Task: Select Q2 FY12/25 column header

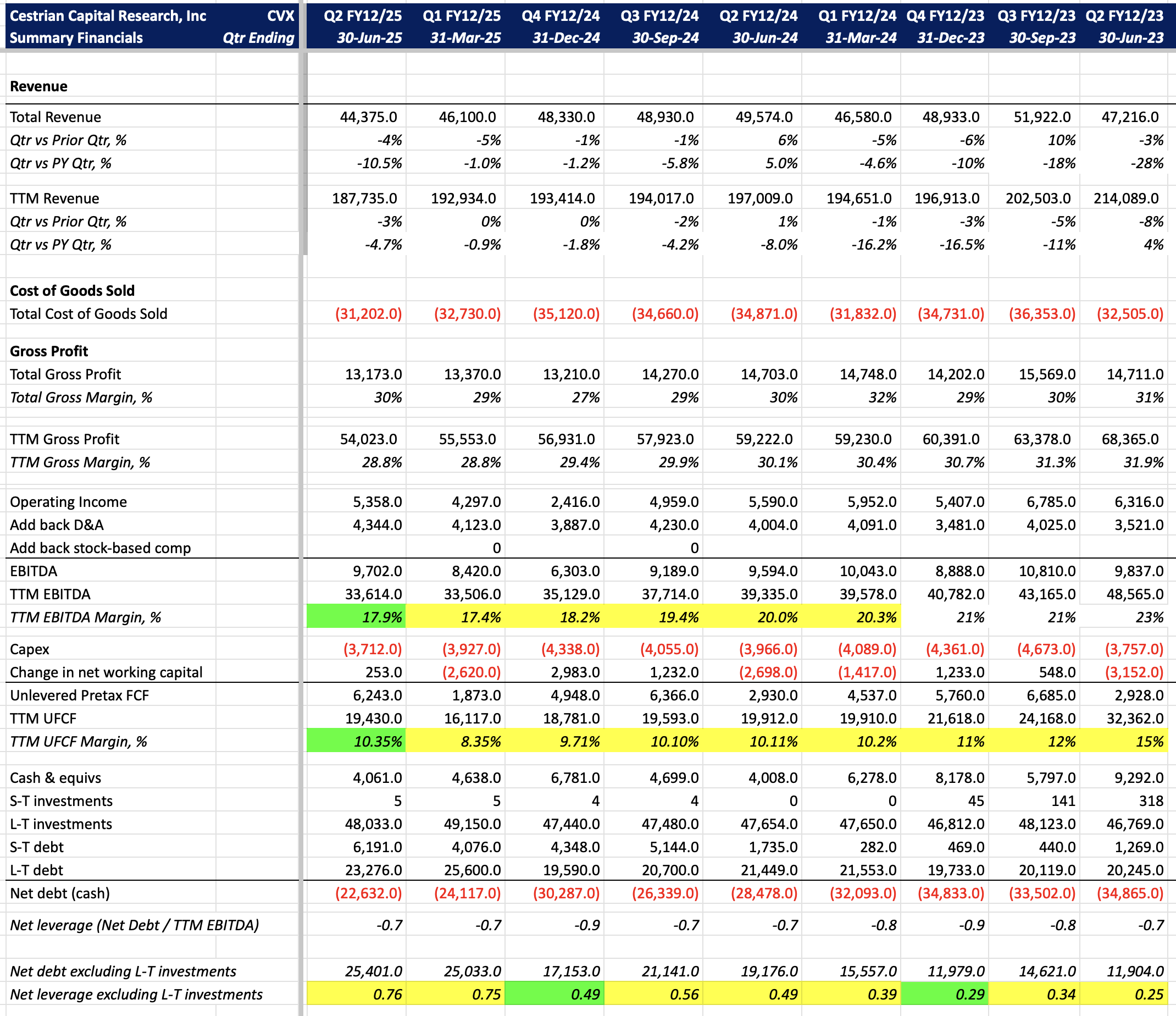Action: point(363,16)
